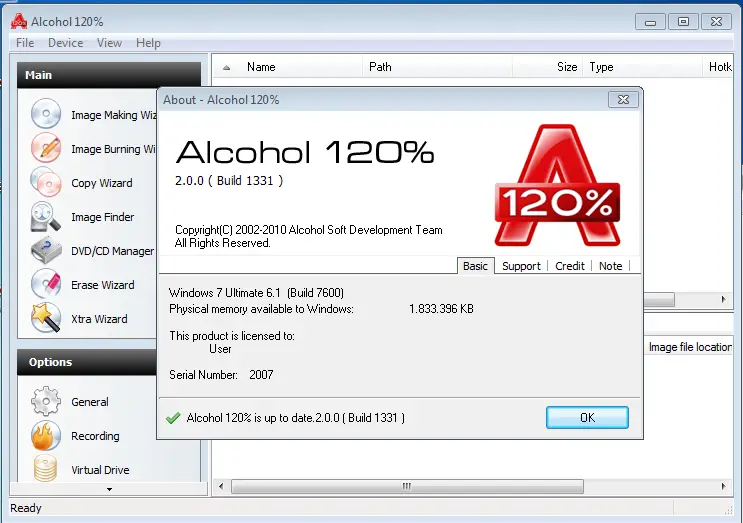Click the Ready status bar text
This screenshot has height=523, width=743.
click(x=26, y=508)
